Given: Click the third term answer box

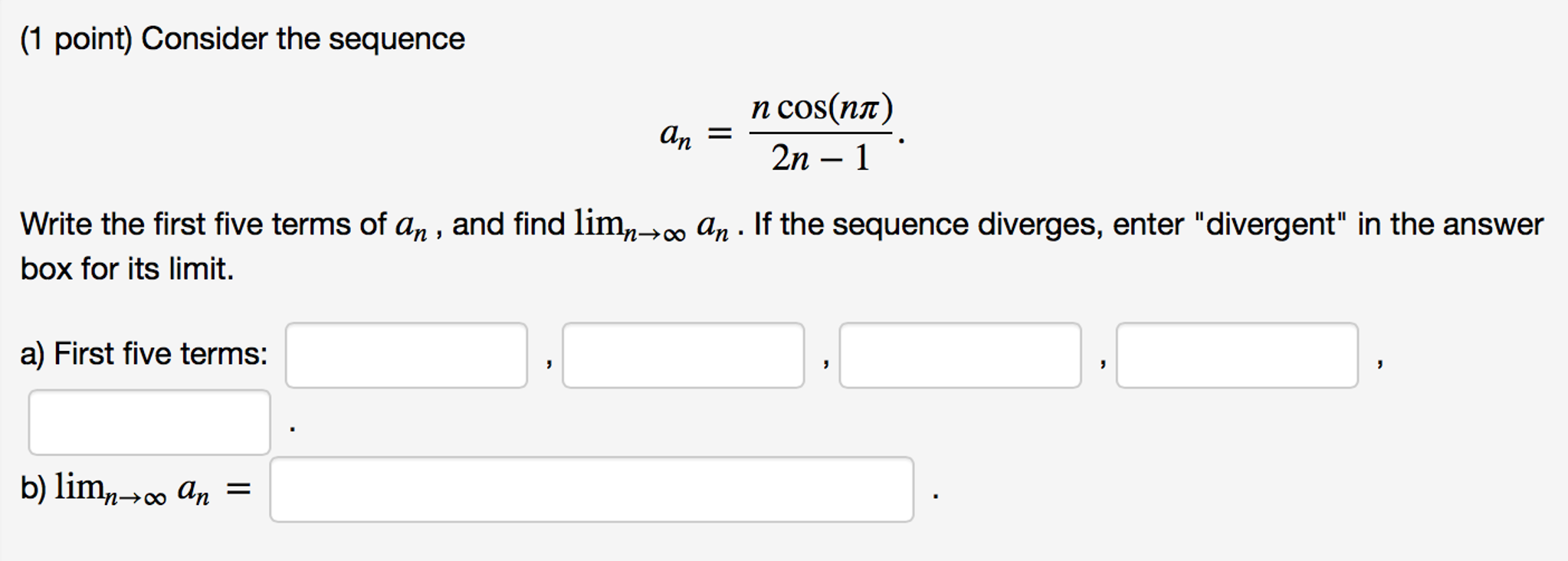Looking at the screenshot, I should (x=960, y=354).
